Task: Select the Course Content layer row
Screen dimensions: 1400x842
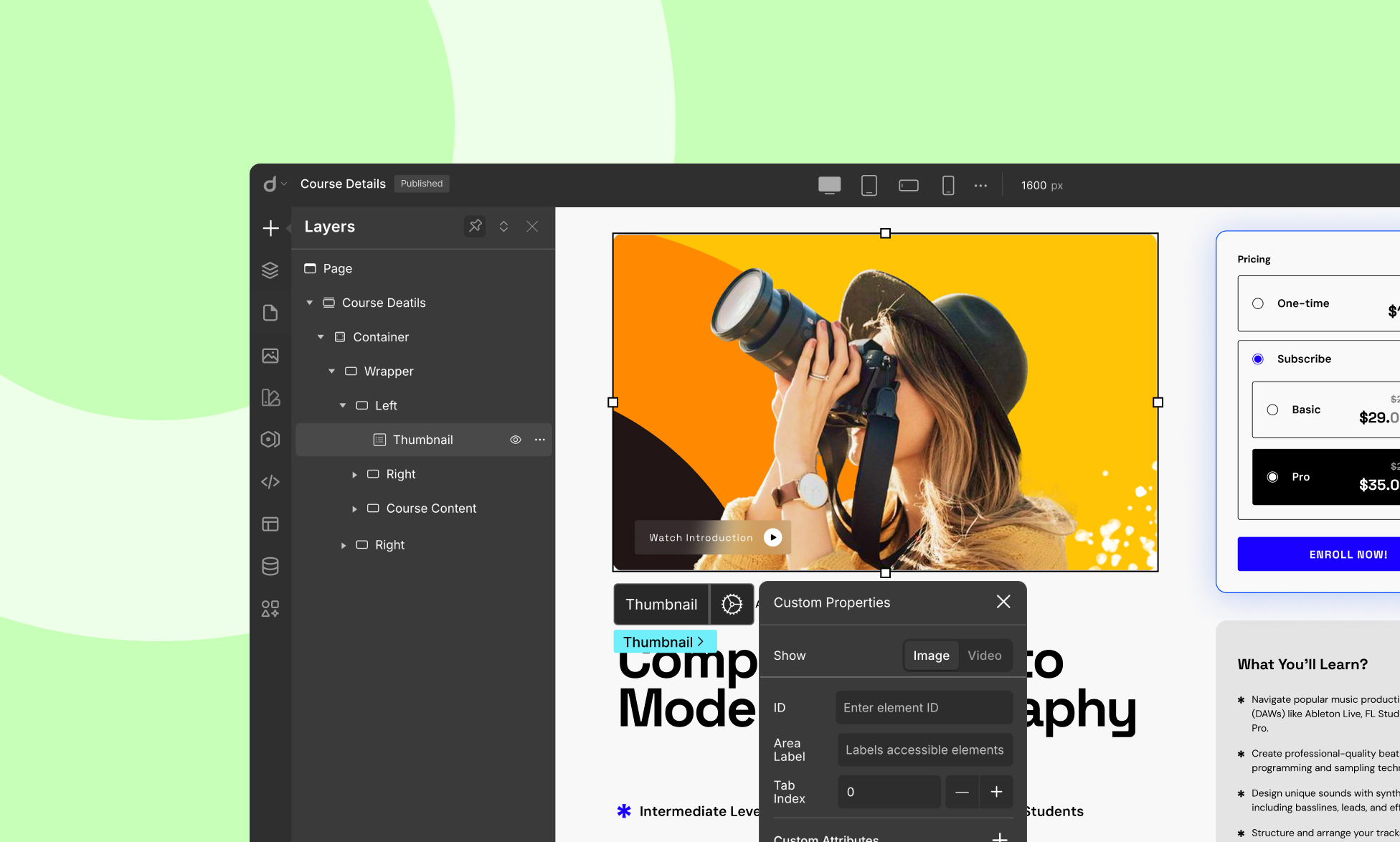Action: (423, 508)
